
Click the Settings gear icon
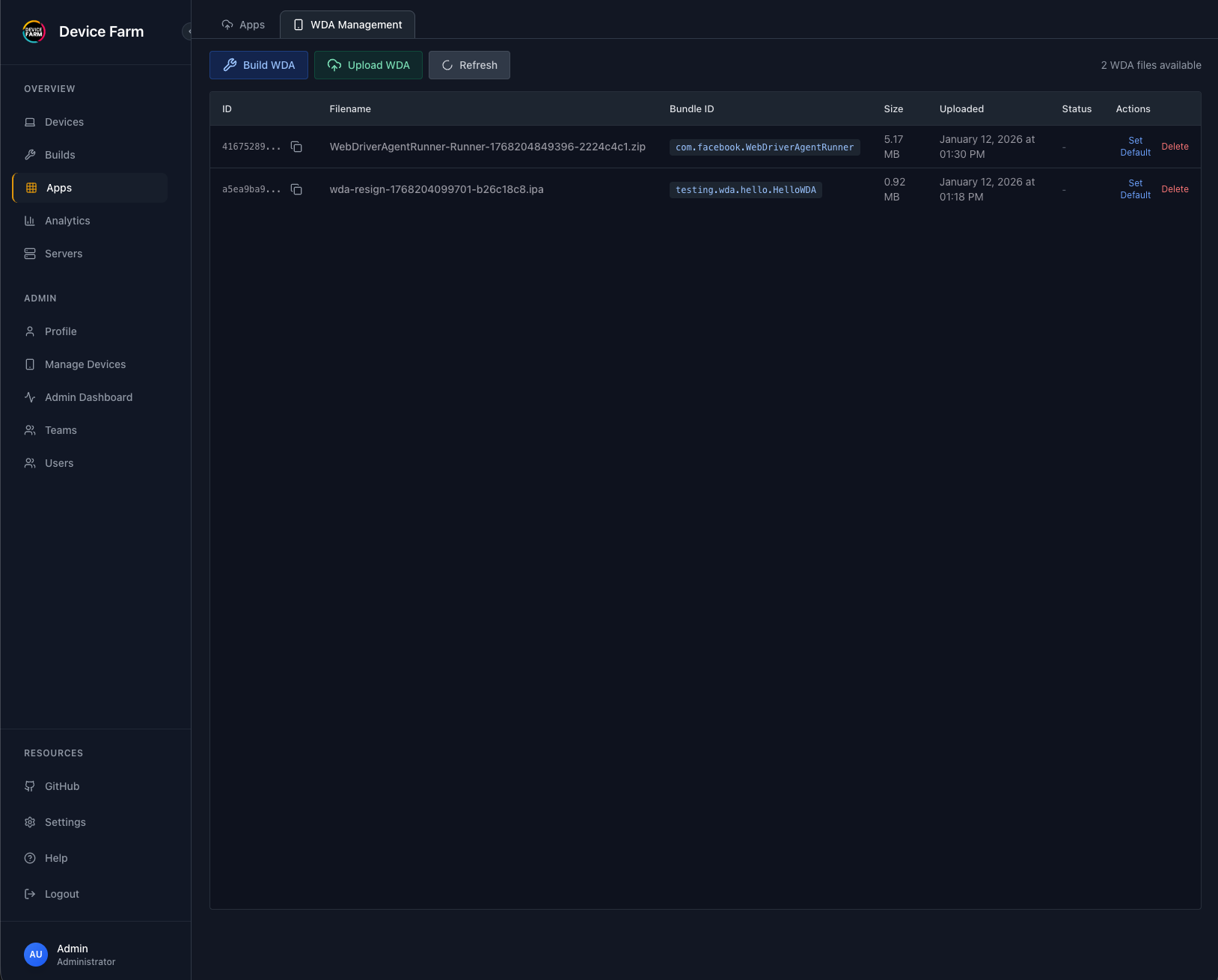click(x=30, y=822)
